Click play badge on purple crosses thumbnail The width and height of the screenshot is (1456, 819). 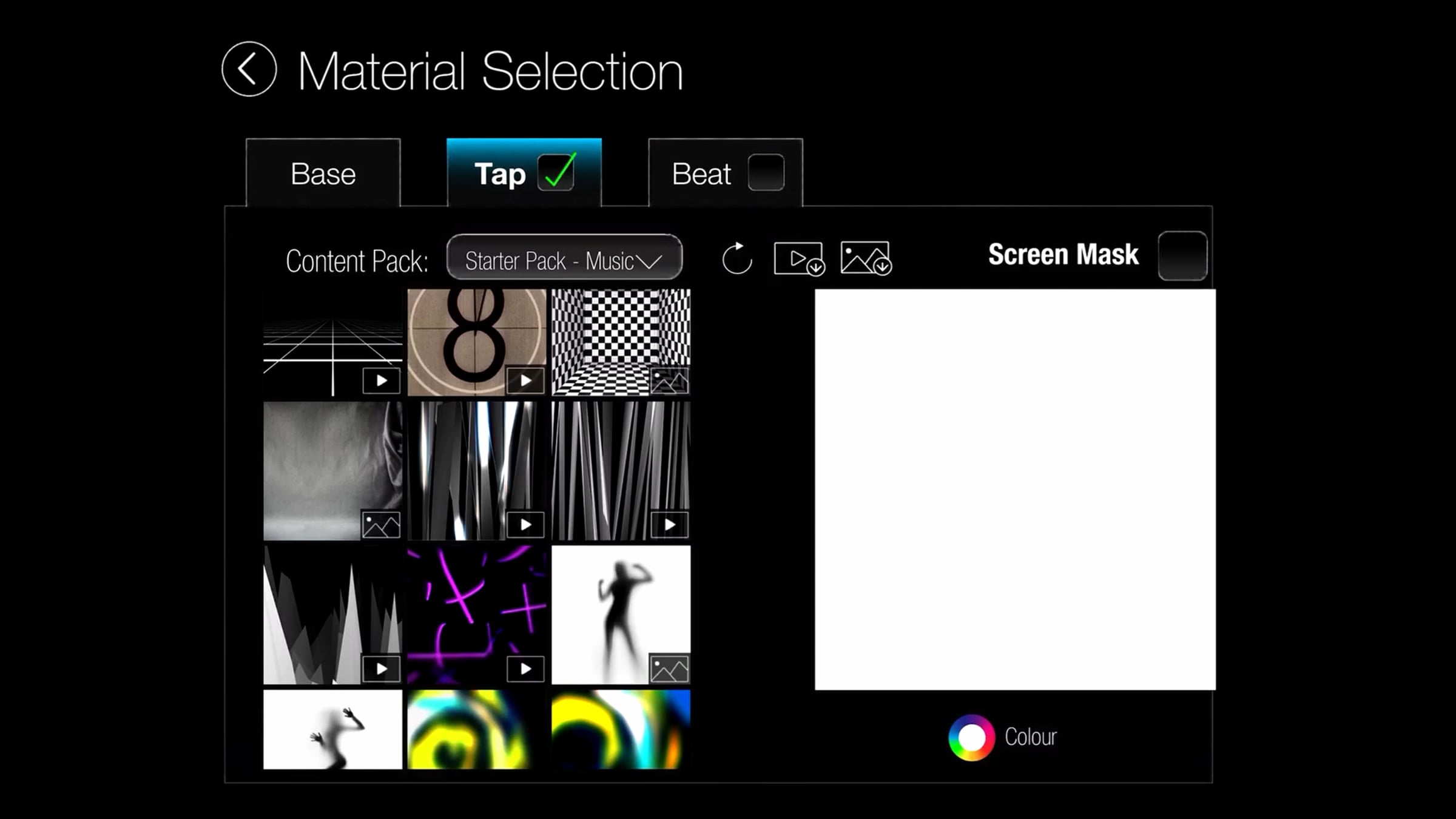[x=525, y=669]
